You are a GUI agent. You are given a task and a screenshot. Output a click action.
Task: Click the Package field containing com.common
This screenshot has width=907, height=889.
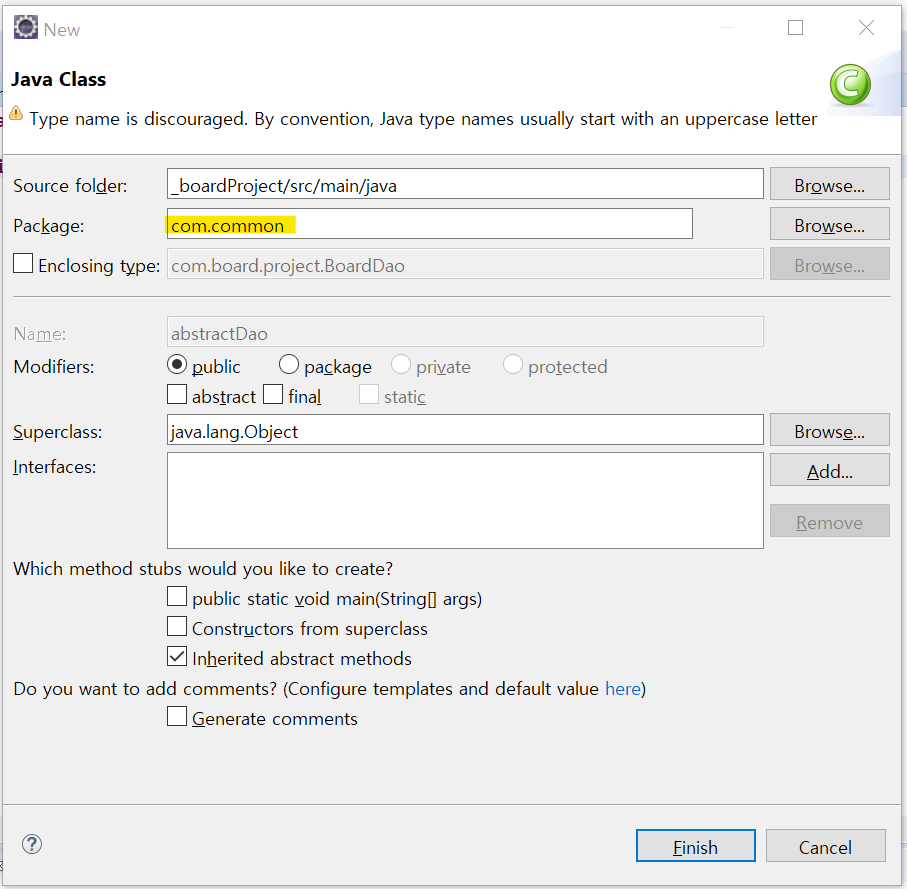430,224
